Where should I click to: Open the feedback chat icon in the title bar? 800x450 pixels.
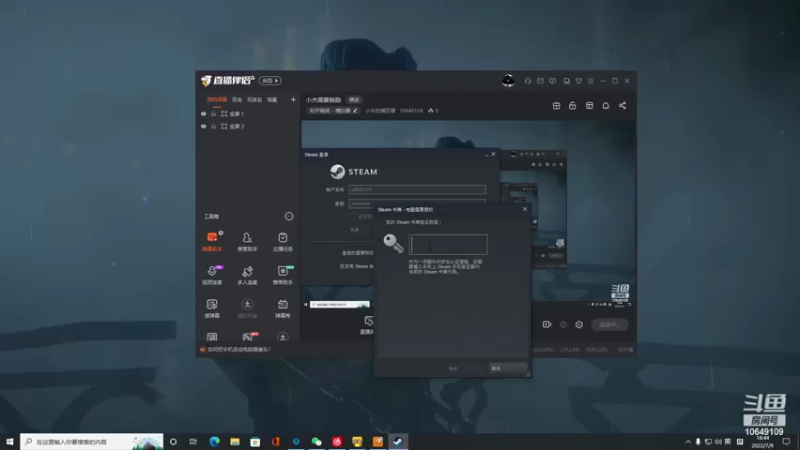coord(552,81)
